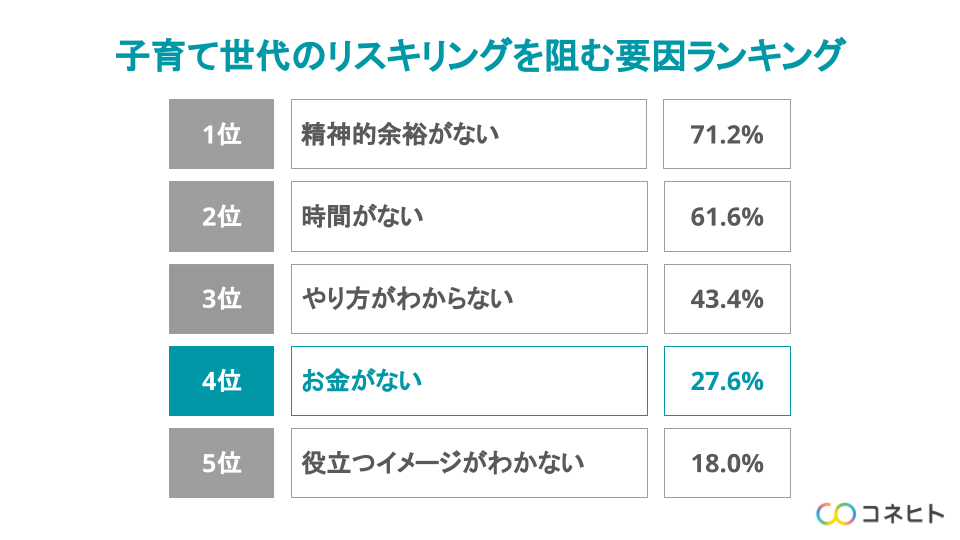Click the highlighted 27.6% percentage box
Viewport: 960px width, 540px height.
[x=727, y=381]
